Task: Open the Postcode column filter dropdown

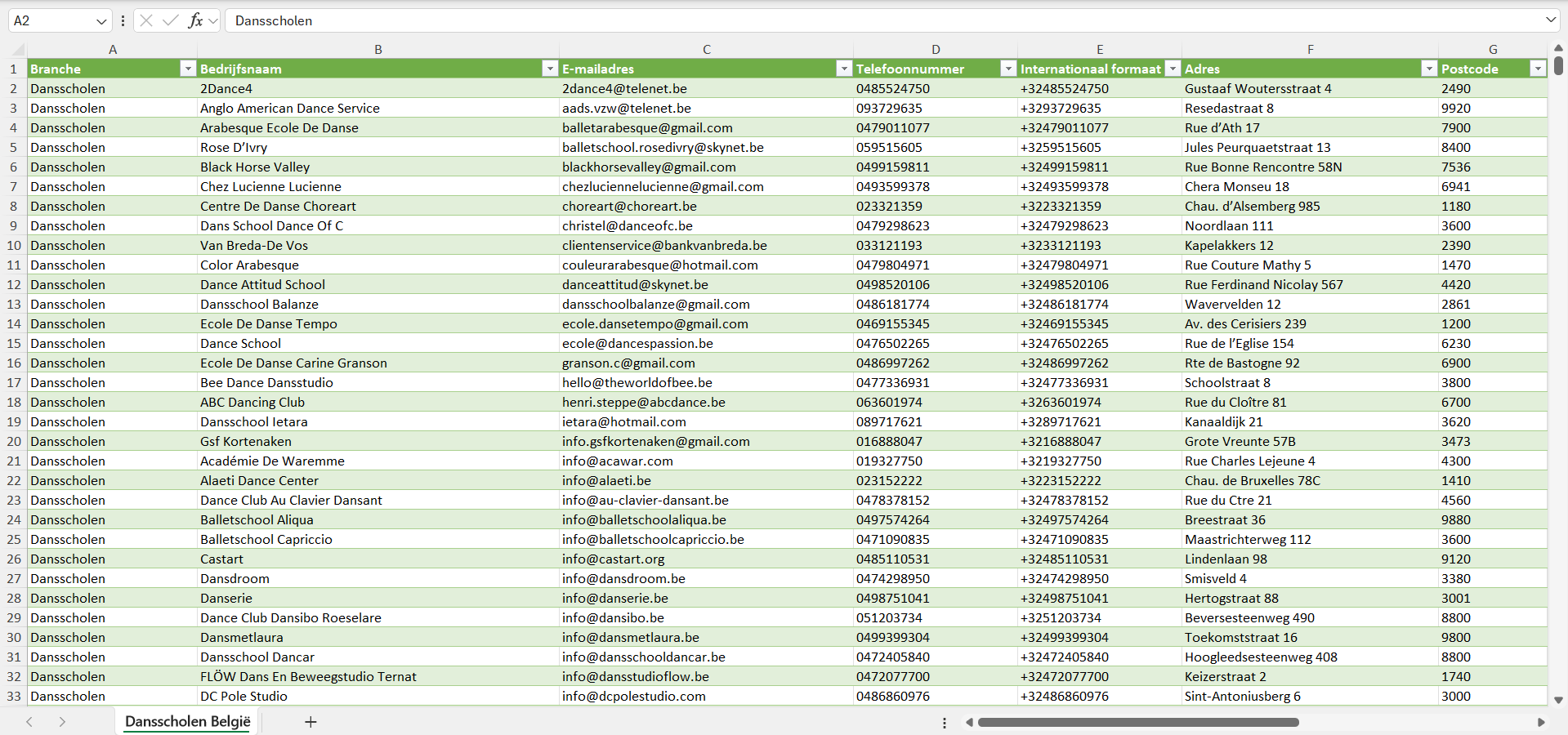Action: (x=1538, y=69)
